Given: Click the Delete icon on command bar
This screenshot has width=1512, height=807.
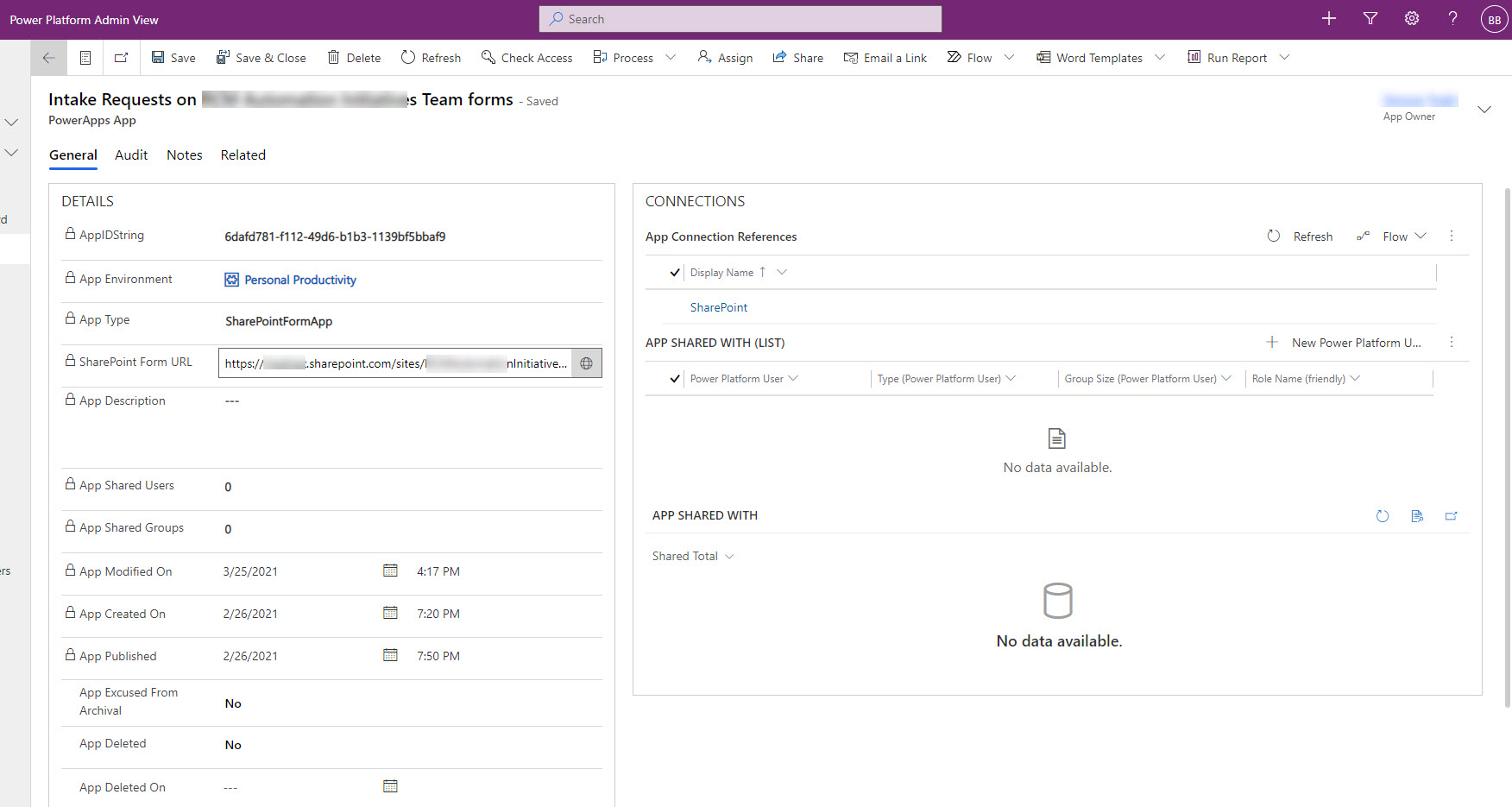Looking at the screenshot, I should point(334,57).
